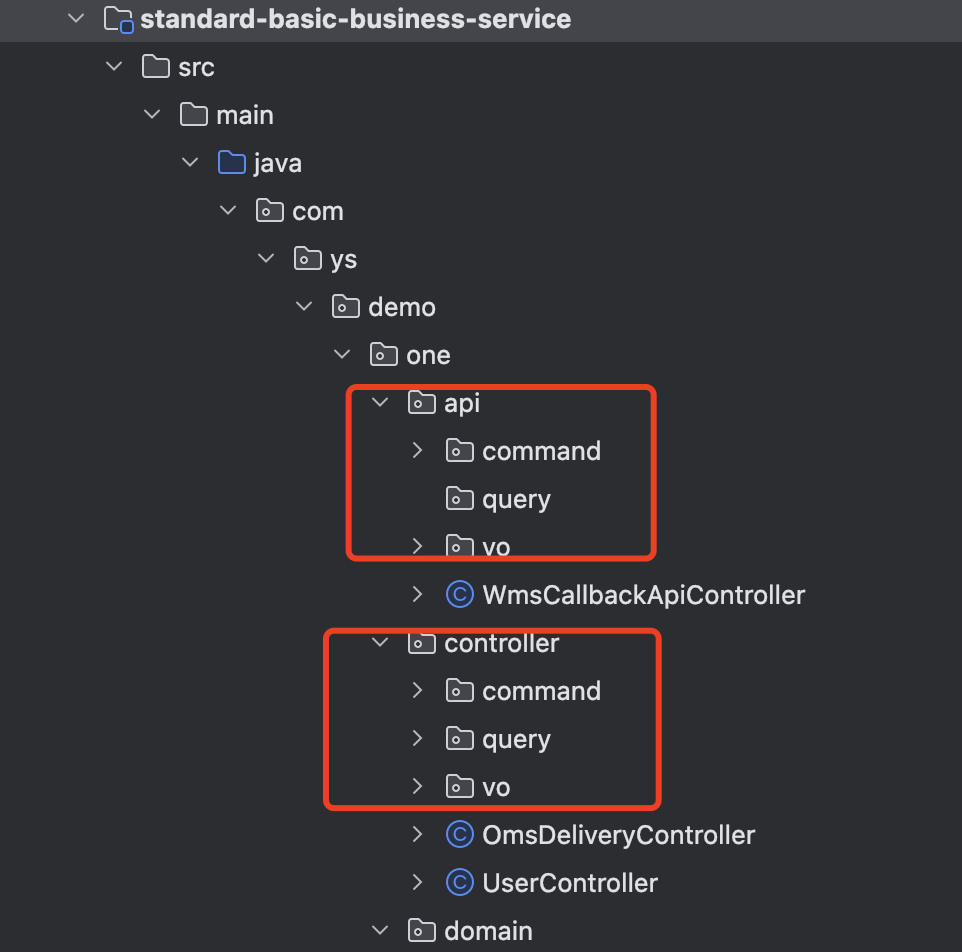Expand the WmsCallbackApiController class node
This screenshot has height=952, width=962.
(x=418, y=594)
